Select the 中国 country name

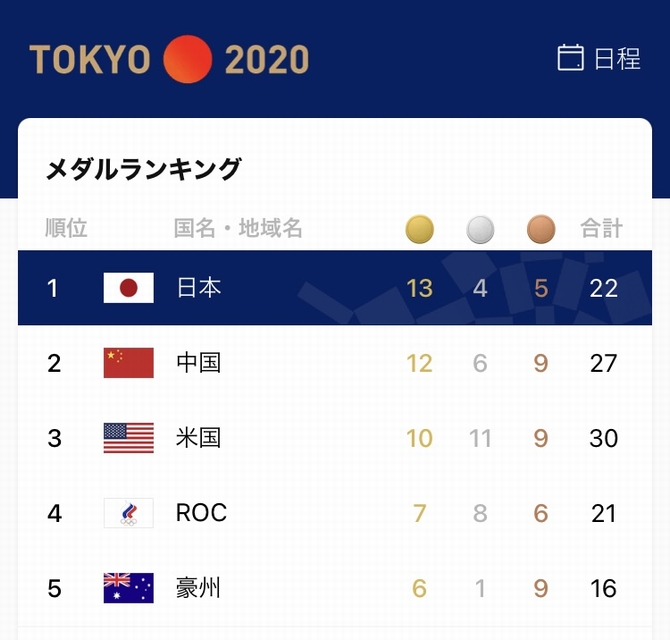click(x=198, y=363)
